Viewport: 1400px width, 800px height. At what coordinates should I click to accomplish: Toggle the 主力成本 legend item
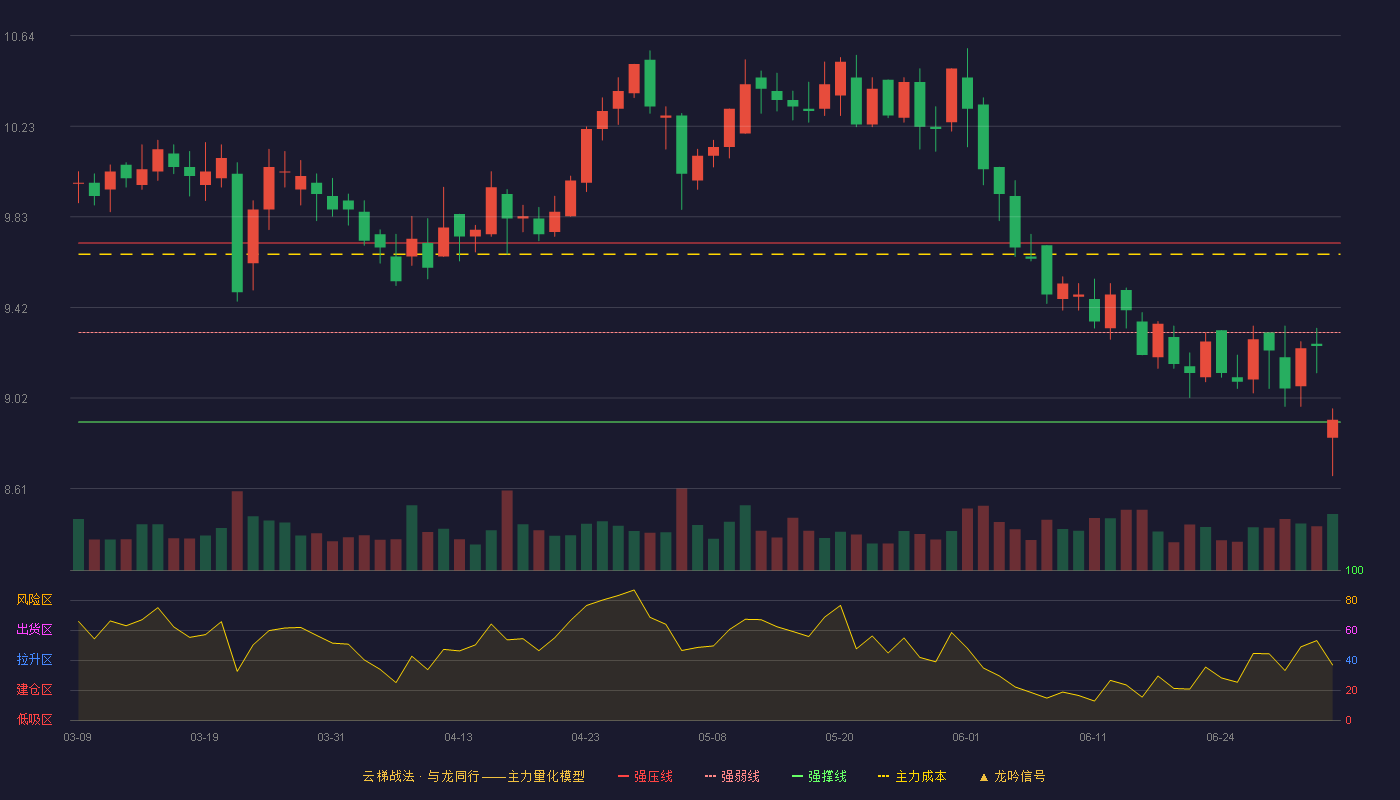point(912,776)
